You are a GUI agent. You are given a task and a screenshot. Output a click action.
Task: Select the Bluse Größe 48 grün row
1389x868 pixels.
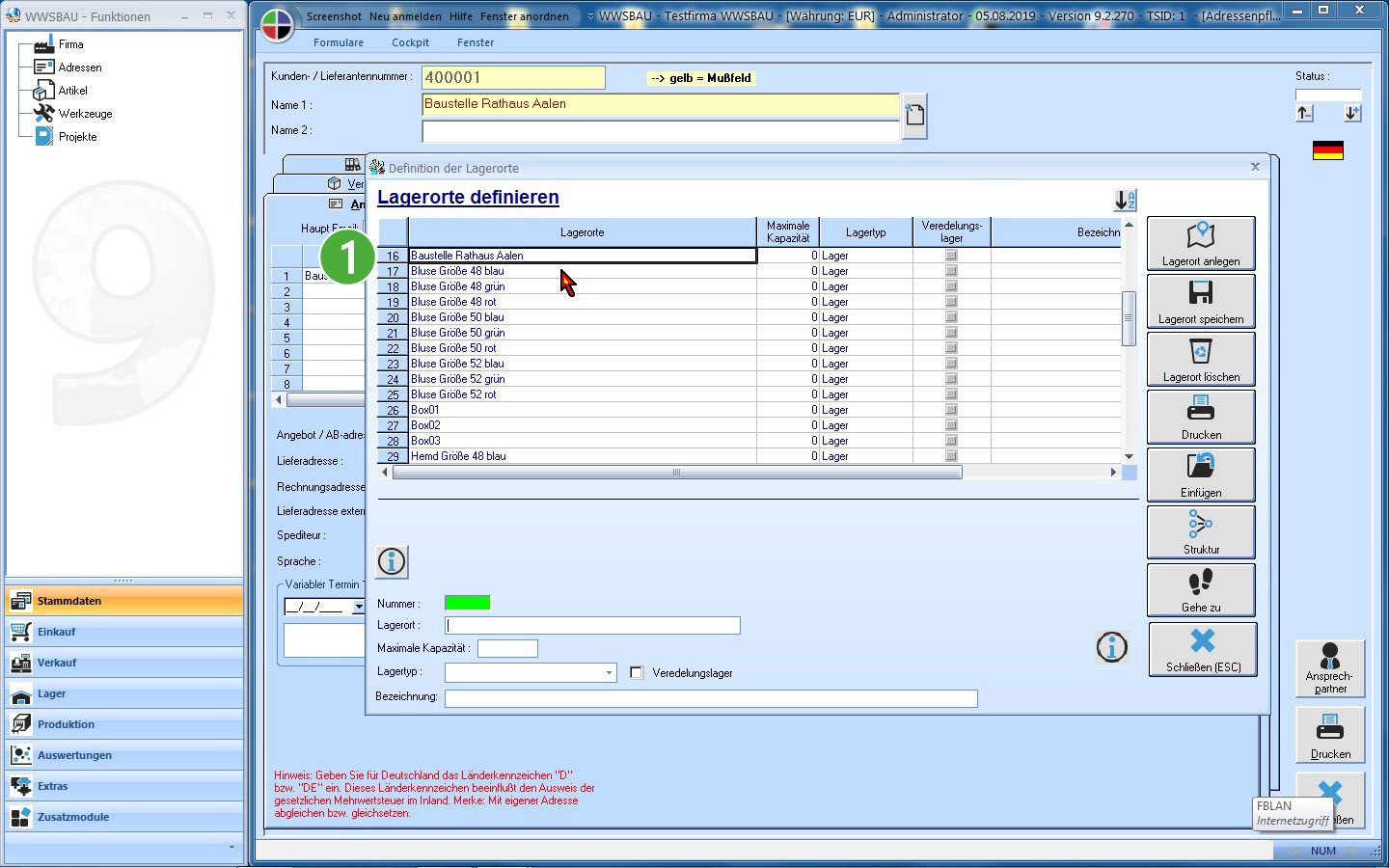(582, 286)
